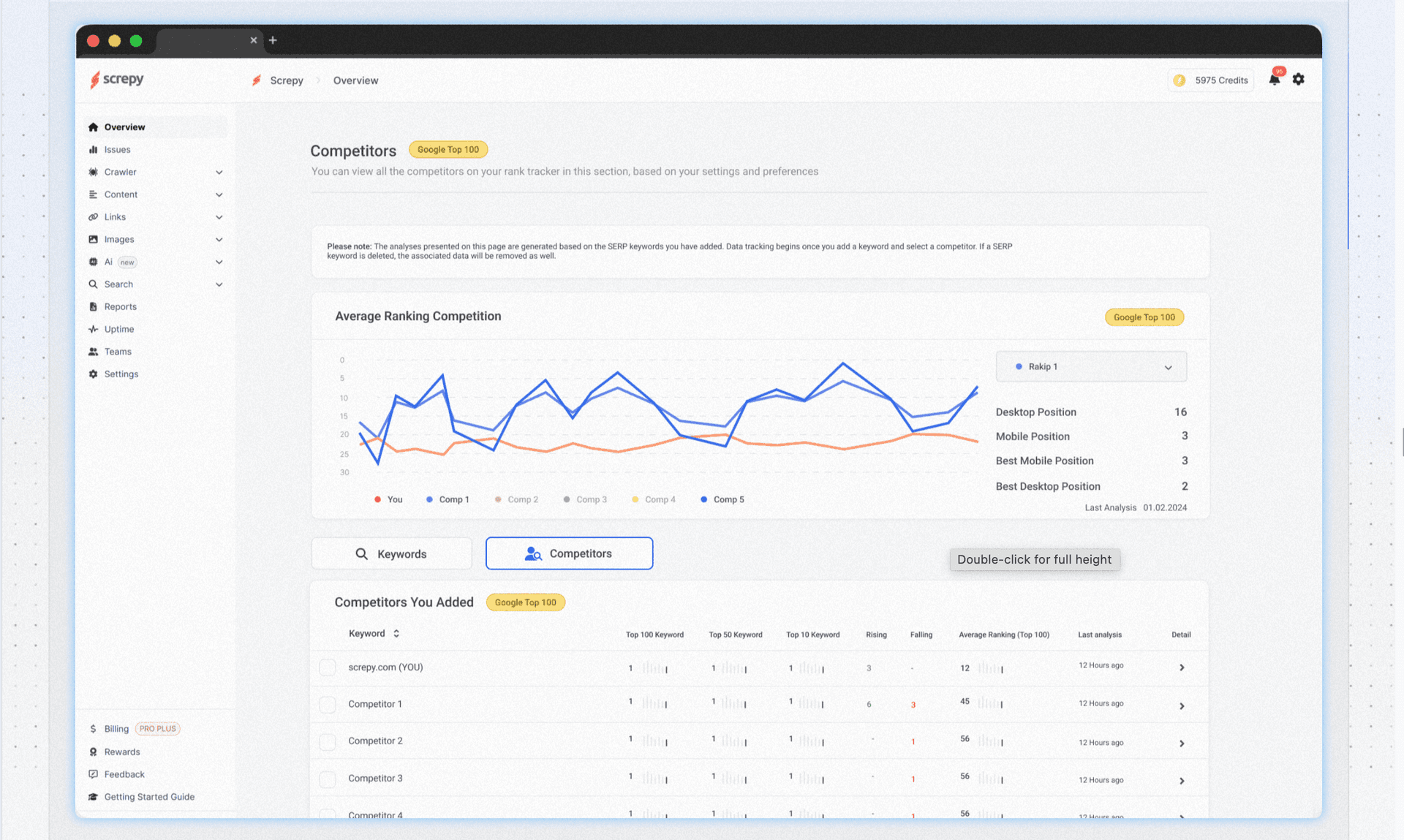
Task: Click the Screpy logo in the sidebar
Action: click(x=117, y=79)
